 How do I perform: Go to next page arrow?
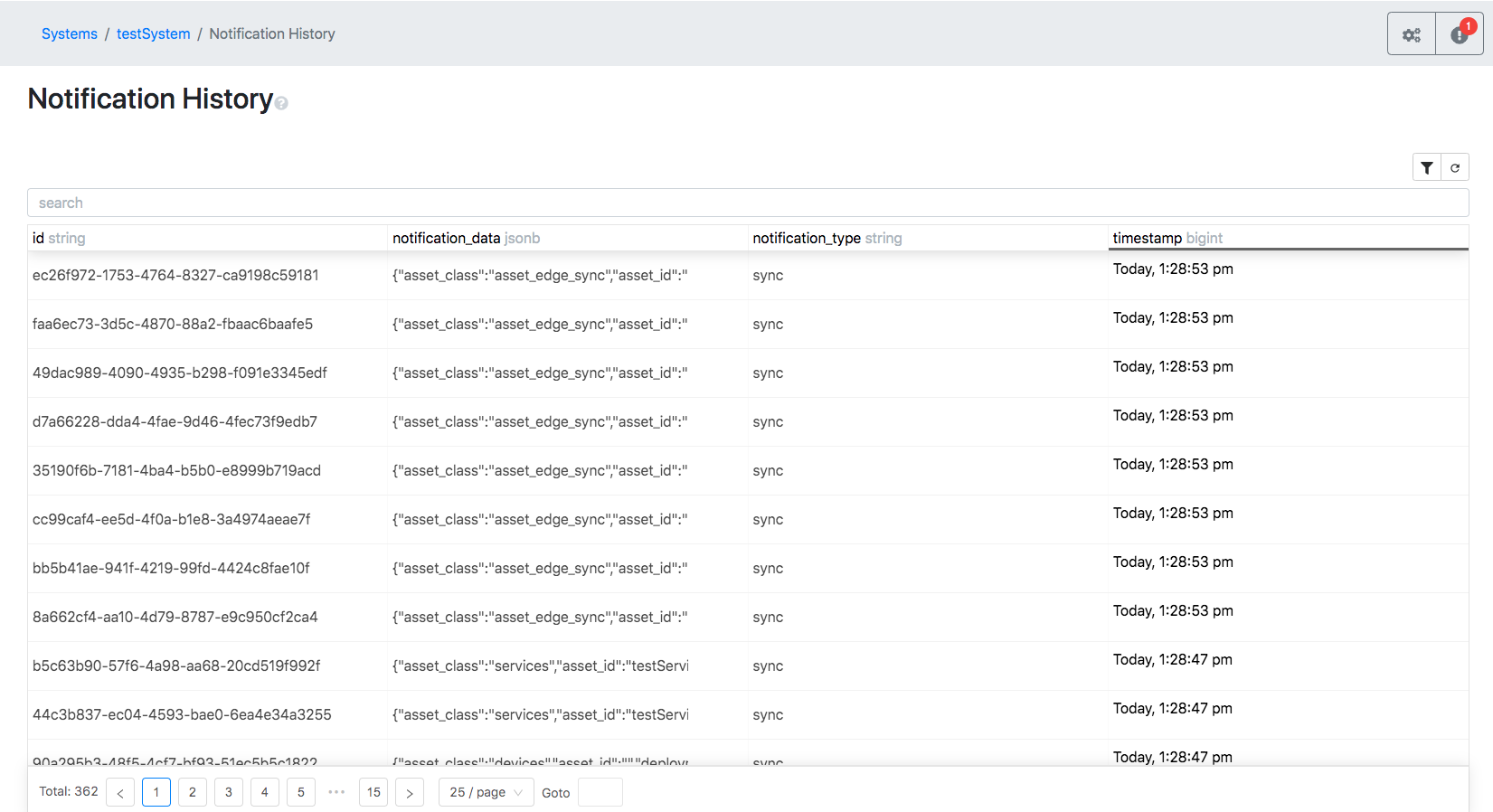point(410,793)
